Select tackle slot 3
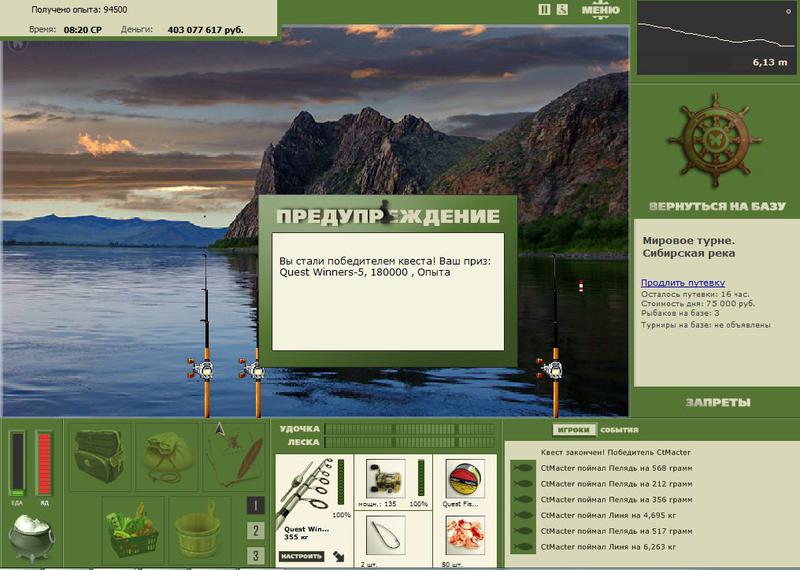The width and height of the screenshot is (800, 570). pyautogui.click(x=256, y=555)
